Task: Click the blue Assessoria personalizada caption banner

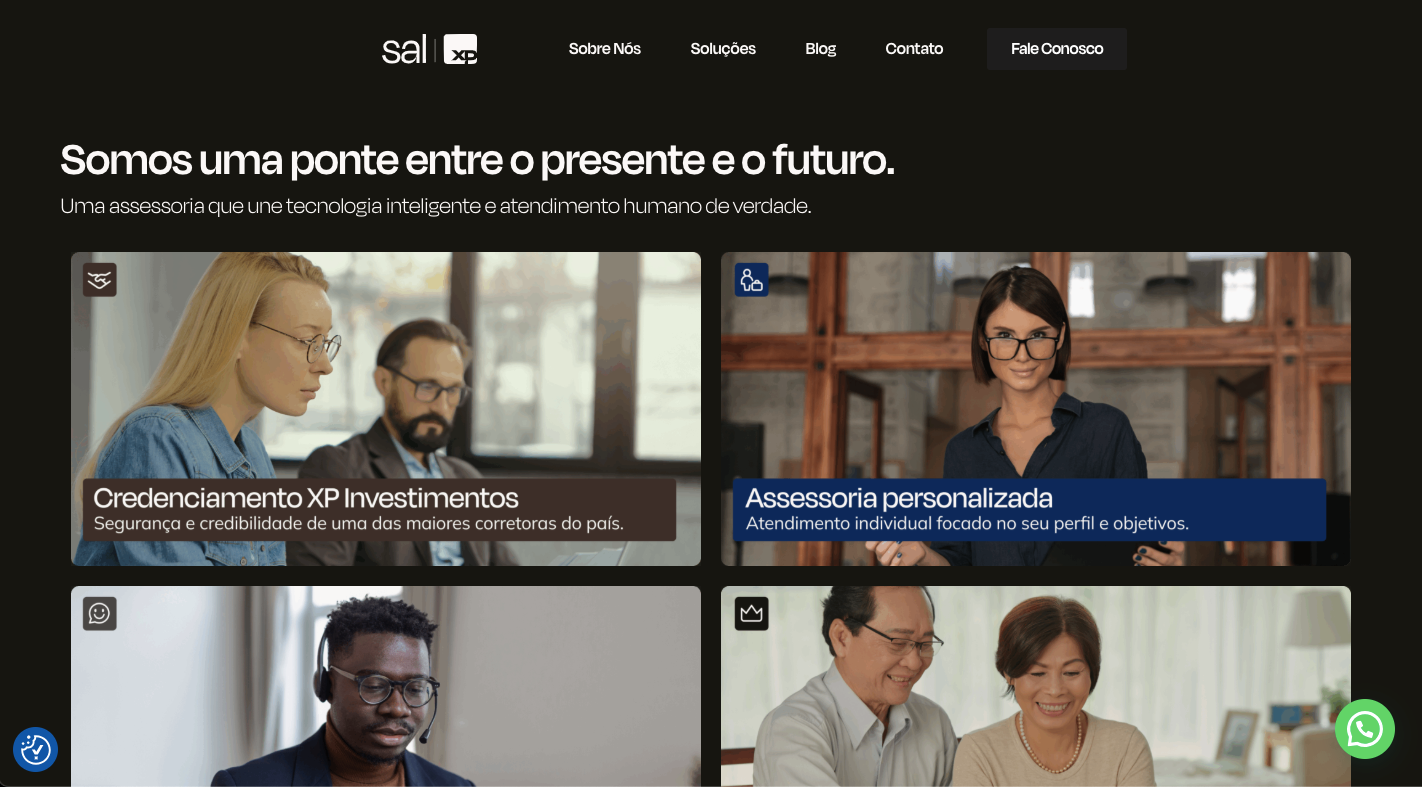Action: tap(1029, 509)
